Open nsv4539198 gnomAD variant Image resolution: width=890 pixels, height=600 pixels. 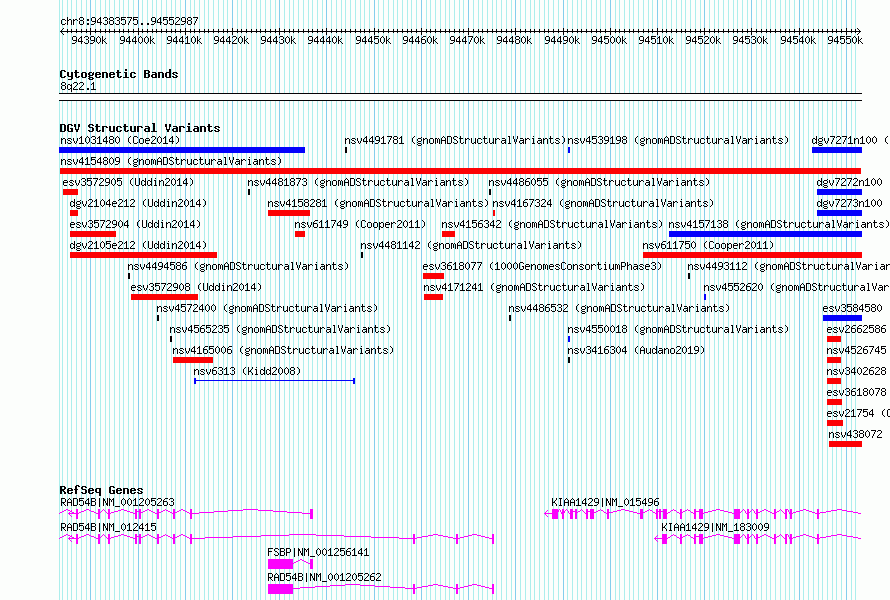[x=678, y=140]
